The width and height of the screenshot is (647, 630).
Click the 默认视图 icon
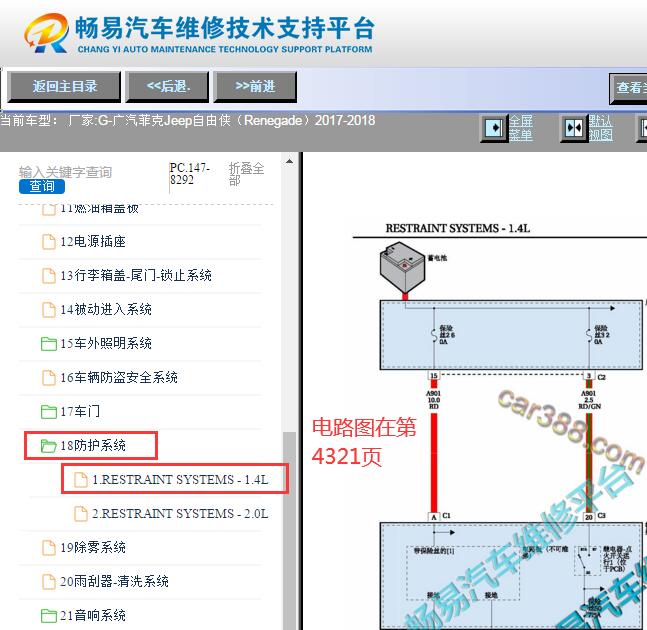(x=574, y=127)
